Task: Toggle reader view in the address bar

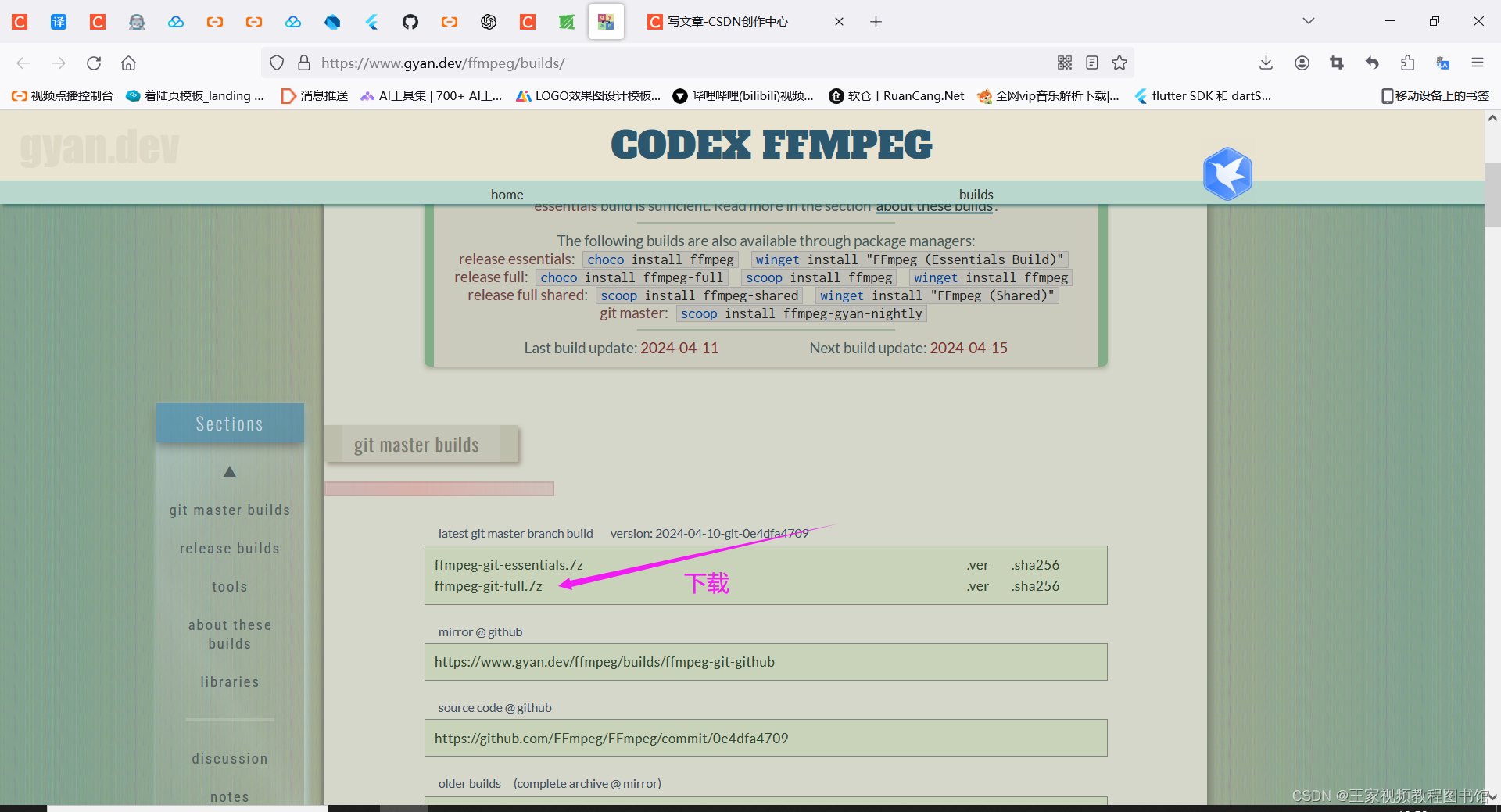Action: pos(1091,63)
